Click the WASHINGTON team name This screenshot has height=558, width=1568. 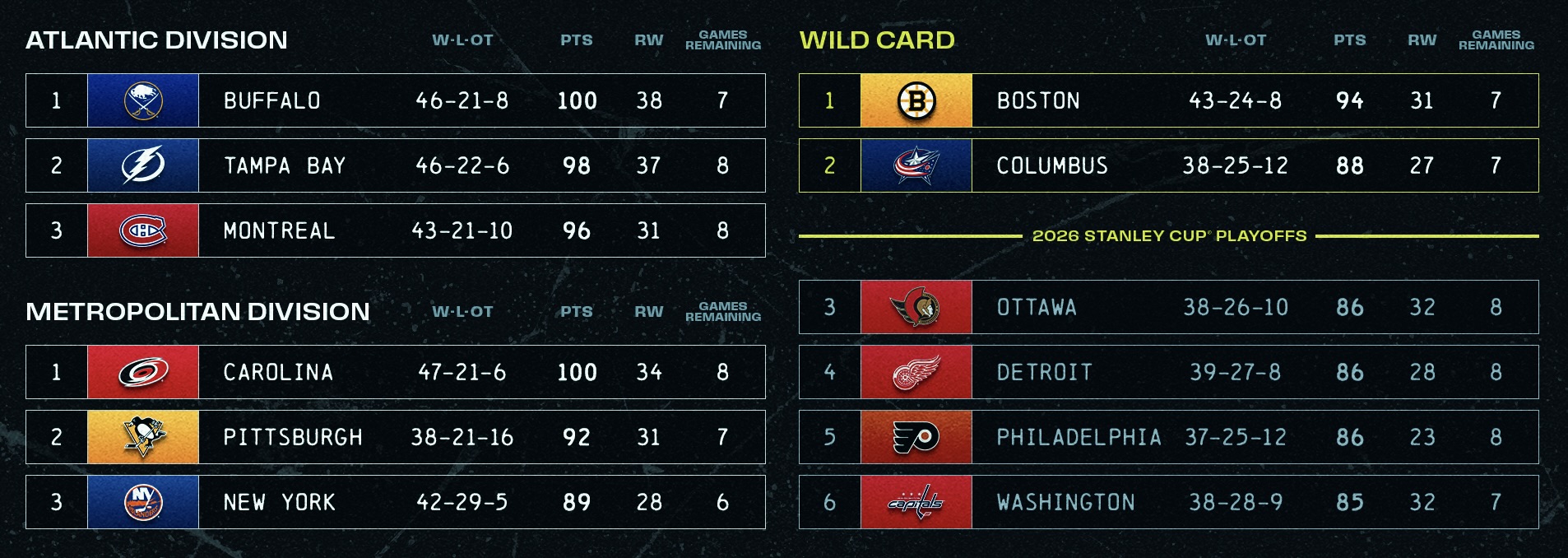click(1065, 502)
